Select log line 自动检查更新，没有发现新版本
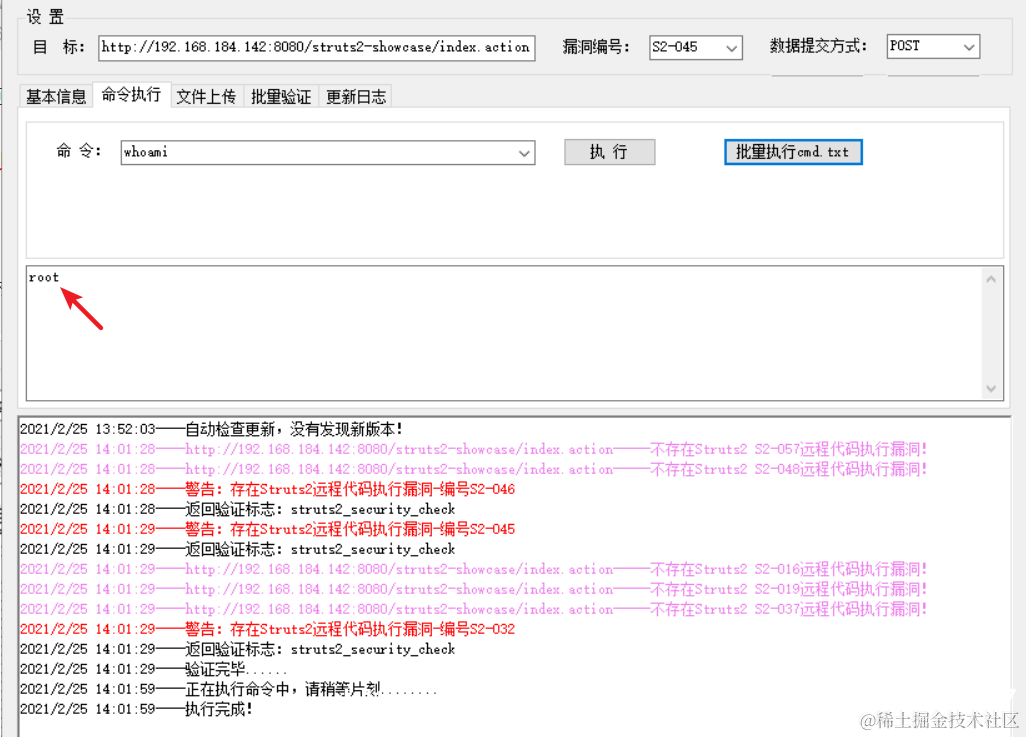 click(x=211, y=429)
